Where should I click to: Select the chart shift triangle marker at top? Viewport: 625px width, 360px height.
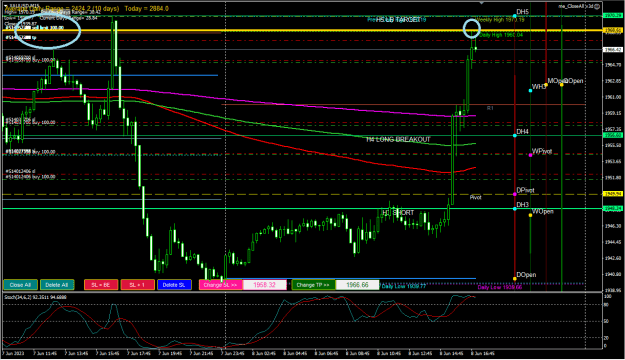coord(482,3)
